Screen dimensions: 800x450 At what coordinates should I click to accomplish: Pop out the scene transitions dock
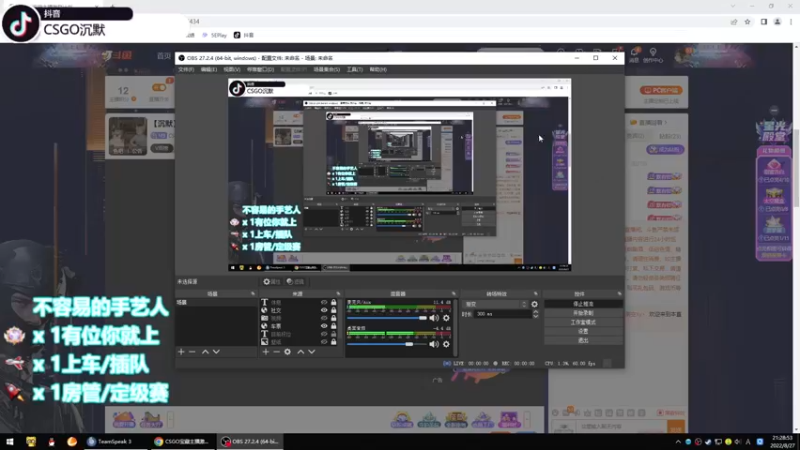(535, 294)
